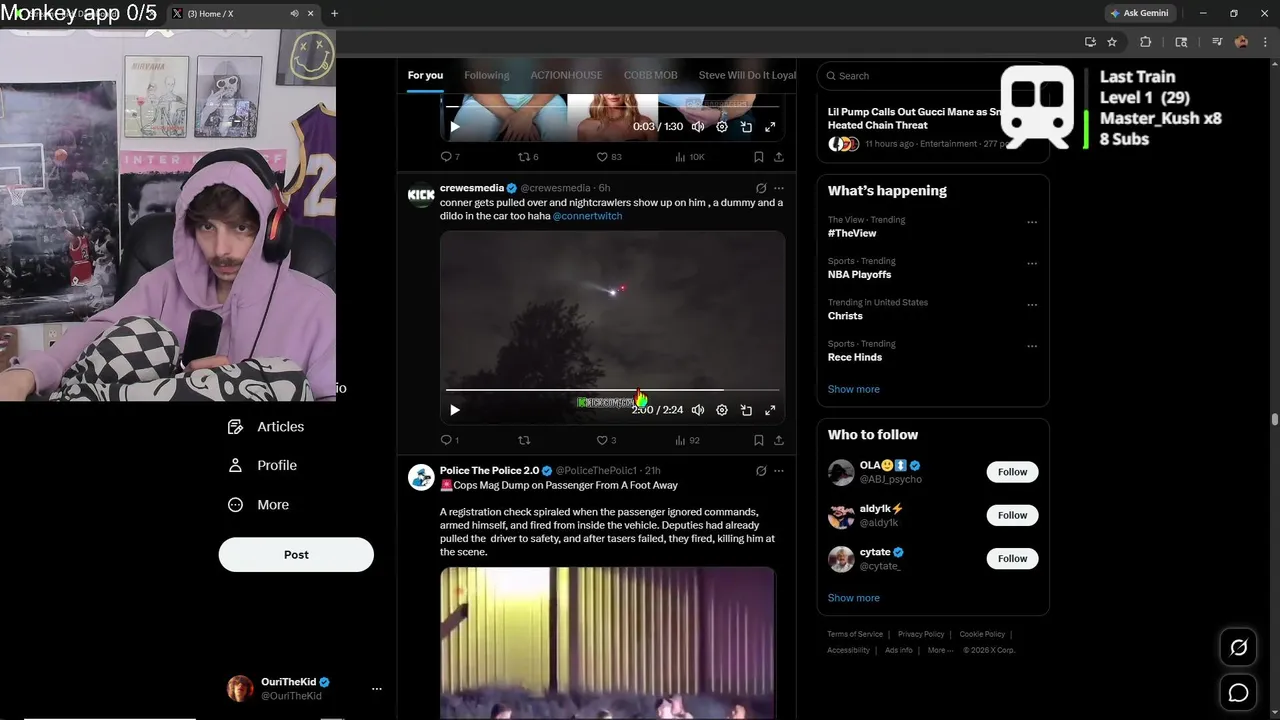This screenshot has width=1280, height=720.
Task: Open the Rece Hinds trend
Action: pyautogui.click(x=855, y=357)
